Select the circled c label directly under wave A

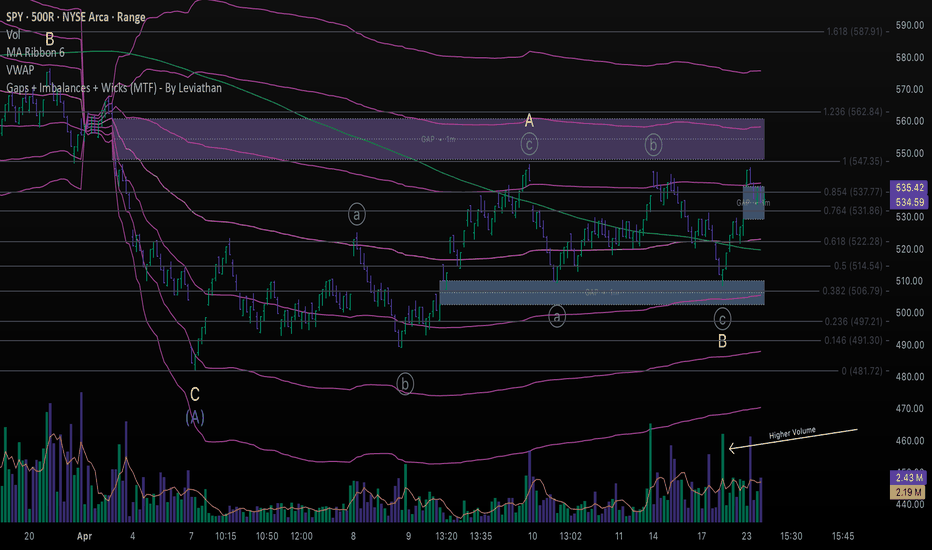click(x=529, y=144)
